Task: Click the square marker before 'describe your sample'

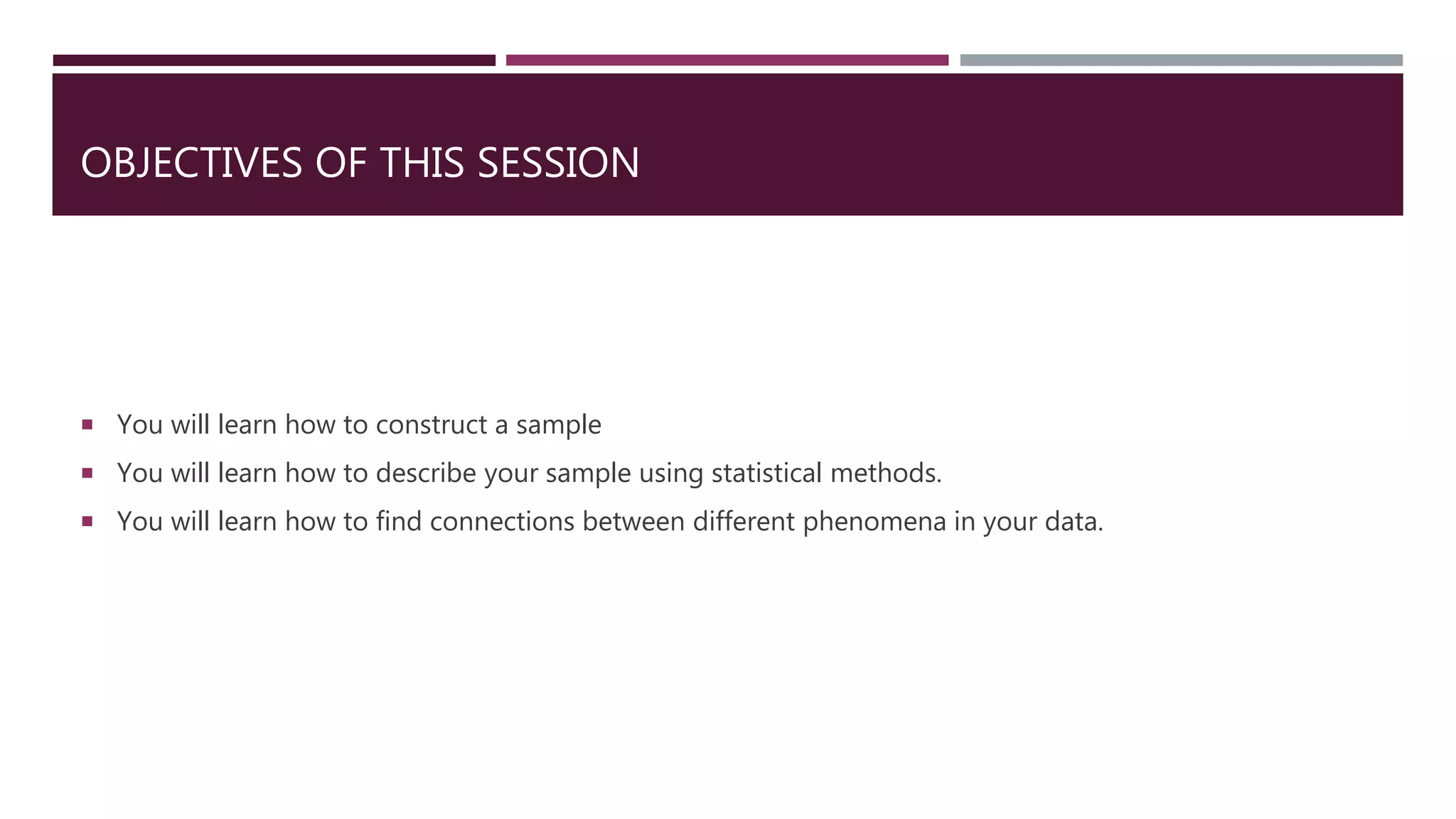Action: point(87,473)
